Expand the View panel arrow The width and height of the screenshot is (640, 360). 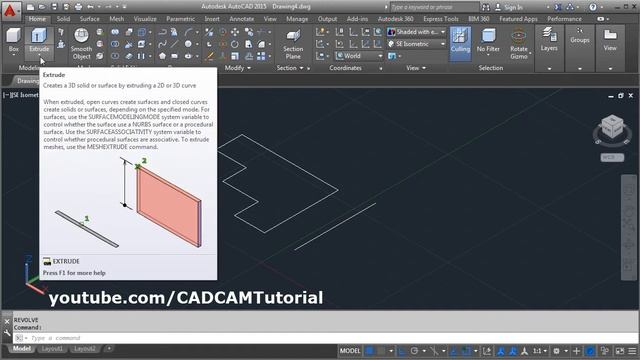coord(424,68)
